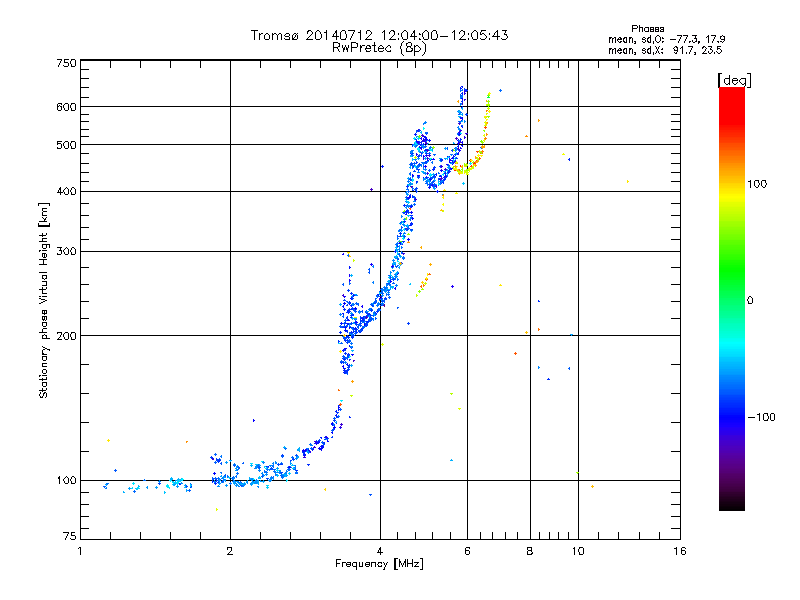Click the y-axis tick label '750'

[66, 63]
